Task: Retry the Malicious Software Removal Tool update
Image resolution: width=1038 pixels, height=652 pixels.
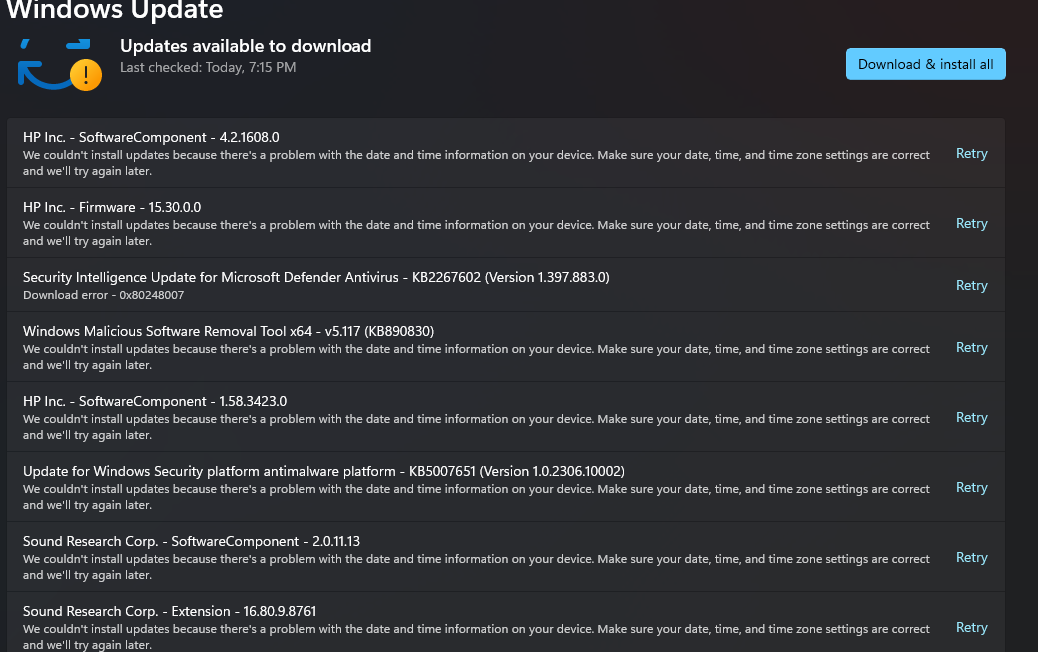Action: coord(971,347)
